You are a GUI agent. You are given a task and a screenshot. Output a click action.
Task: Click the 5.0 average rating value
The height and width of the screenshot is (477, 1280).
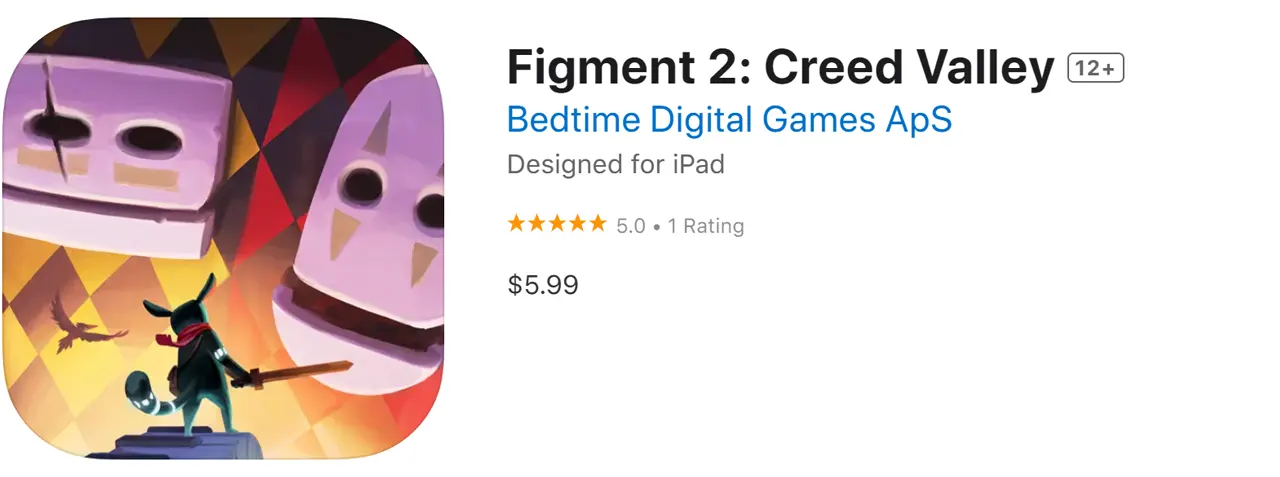(630, 226)
